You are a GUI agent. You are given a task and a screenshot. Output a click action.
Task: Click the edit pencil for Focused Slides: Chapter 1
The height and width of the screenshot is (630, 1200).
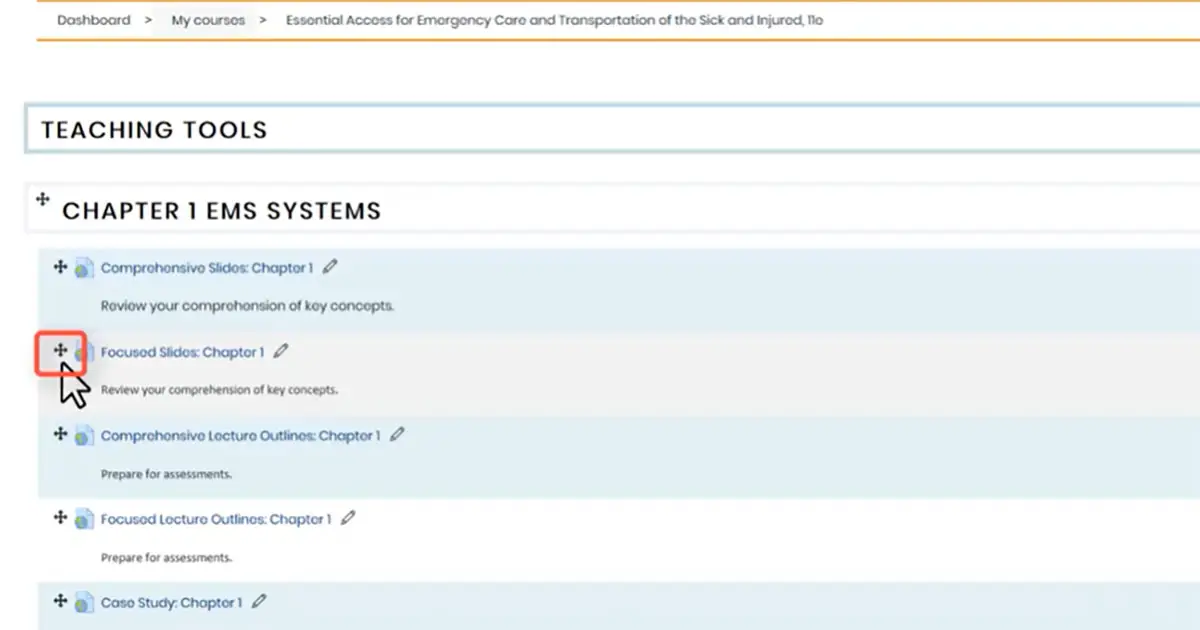[281, 351]
